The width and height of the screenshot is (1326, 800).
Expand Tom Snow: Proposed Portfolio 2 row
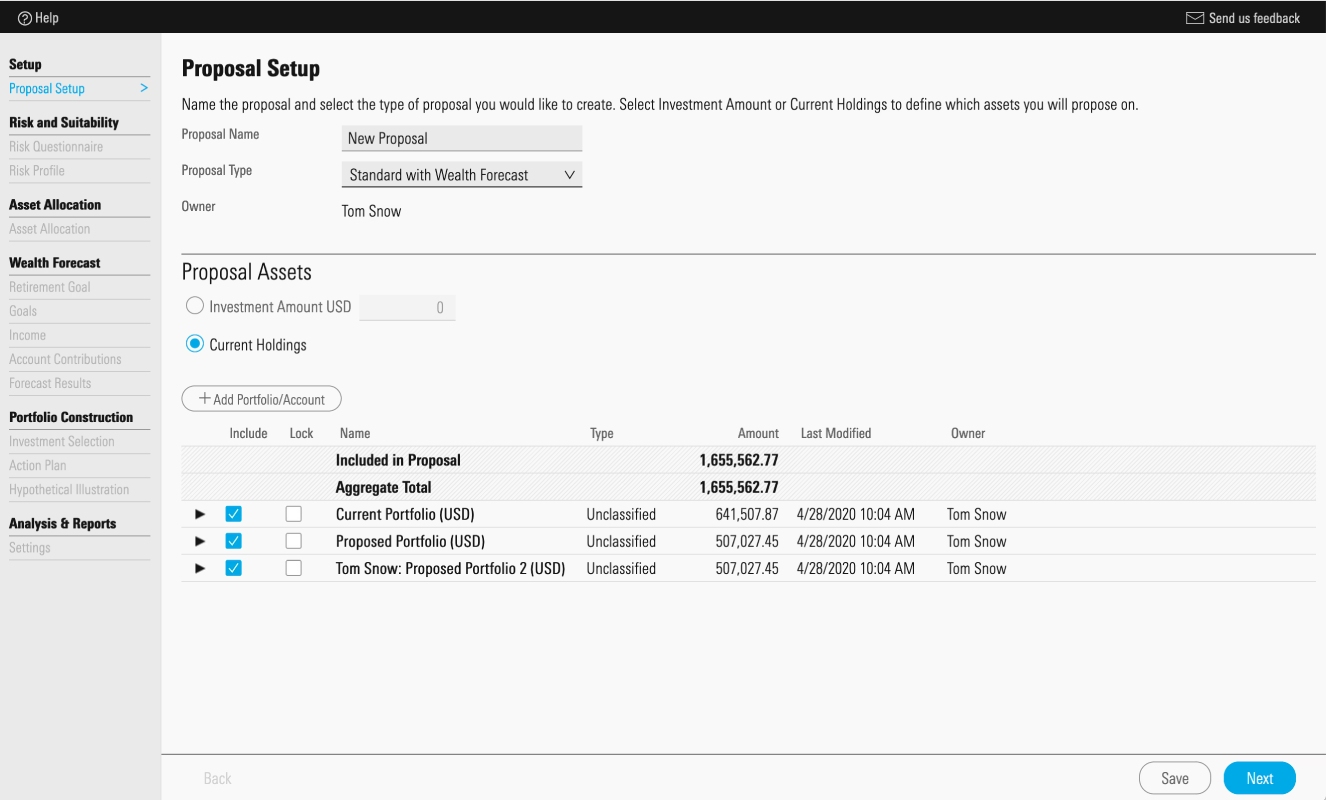[200, 568]
